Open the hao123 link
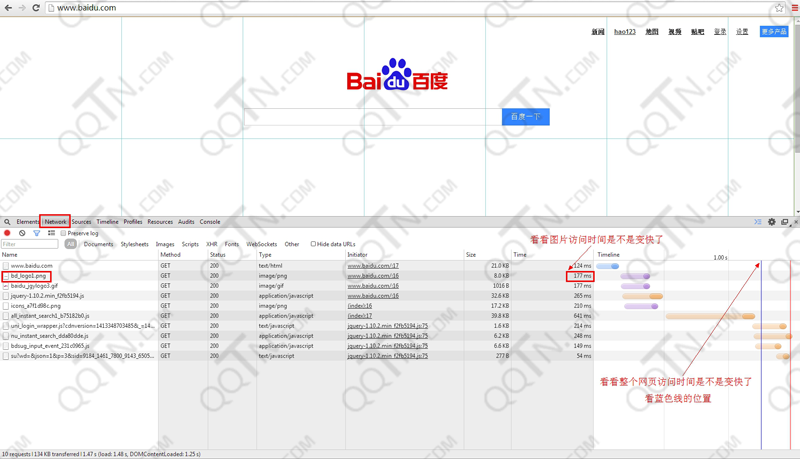Viewport: 800px width, 459px height. (625, 32)
